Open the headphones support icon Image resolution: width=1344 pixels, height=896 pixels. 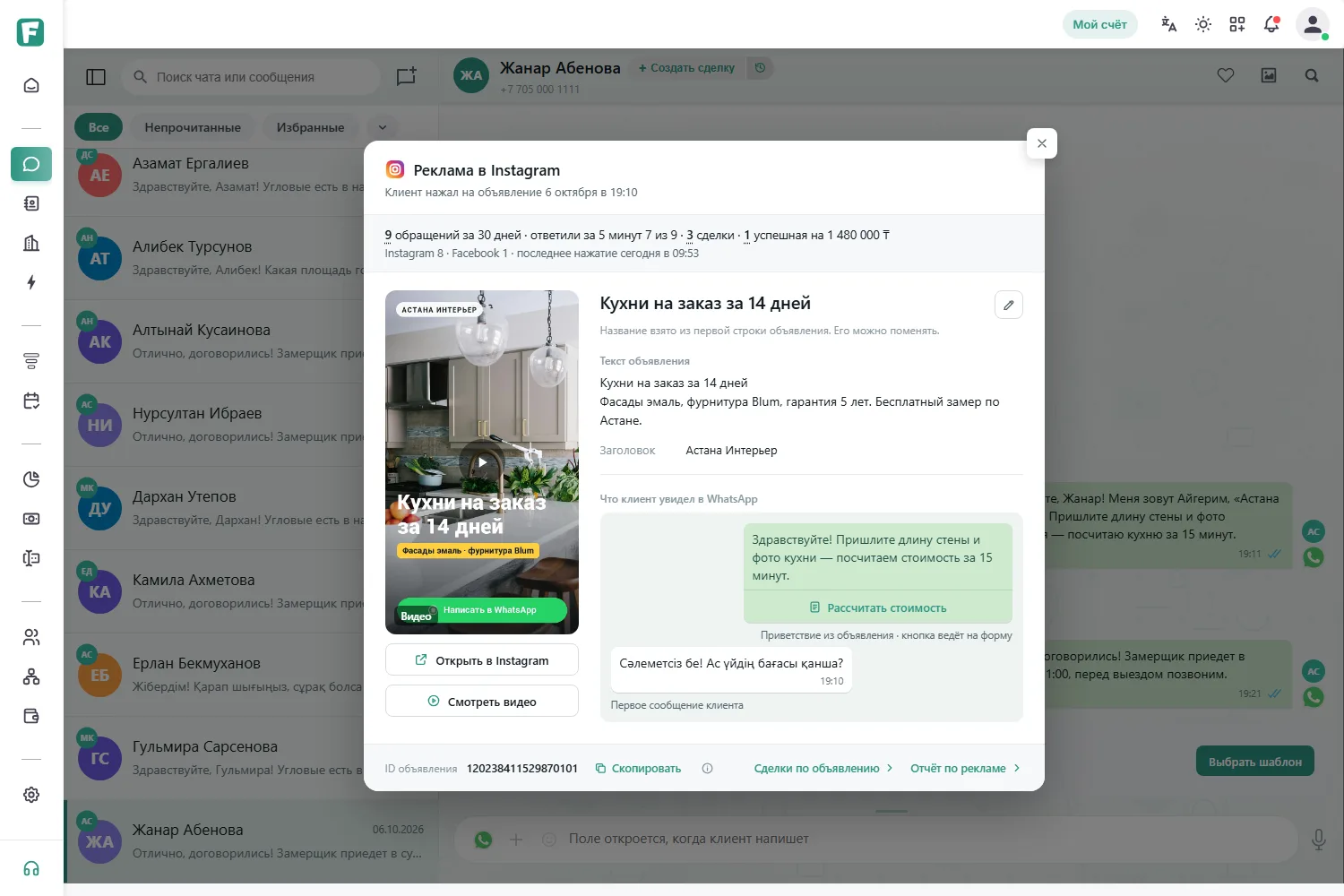[31, 869]
